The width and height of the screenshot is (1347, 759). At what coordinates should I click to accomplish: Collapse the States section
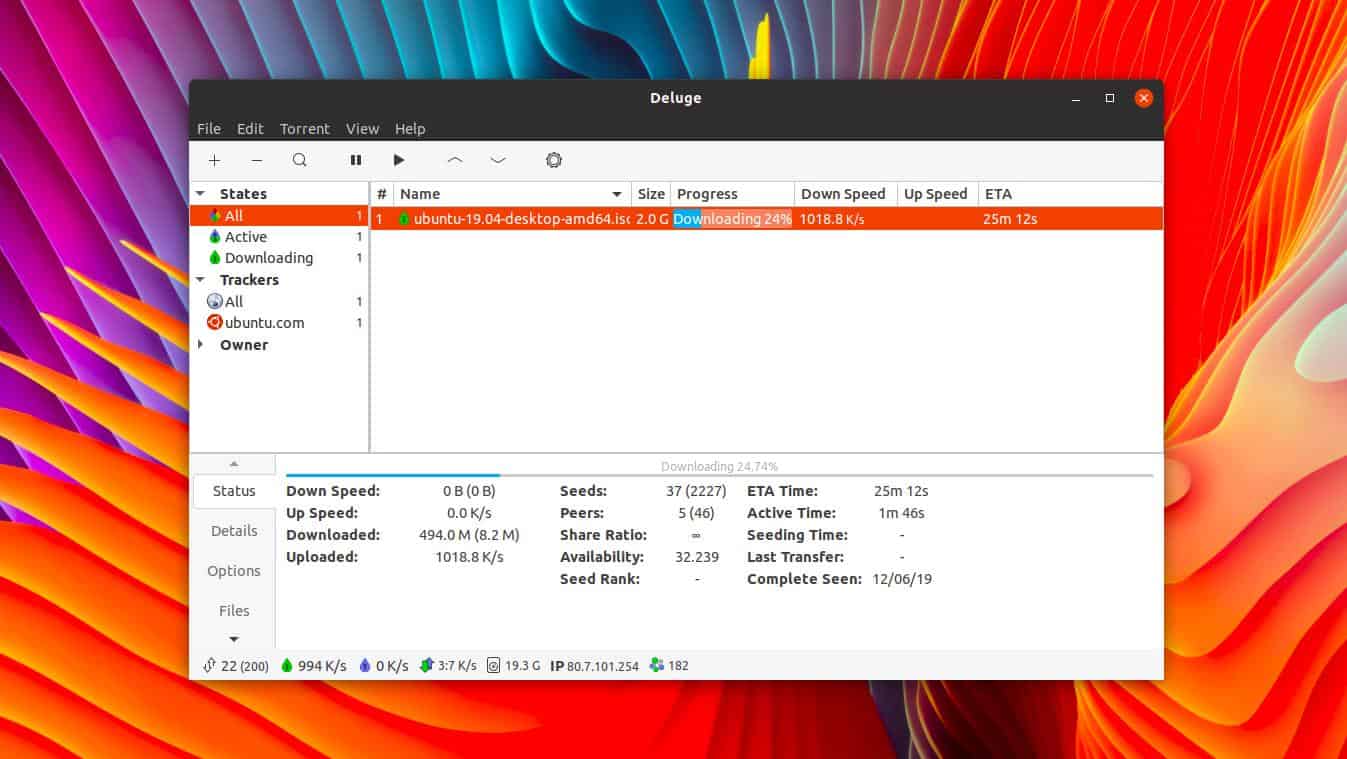coord(200,194)
